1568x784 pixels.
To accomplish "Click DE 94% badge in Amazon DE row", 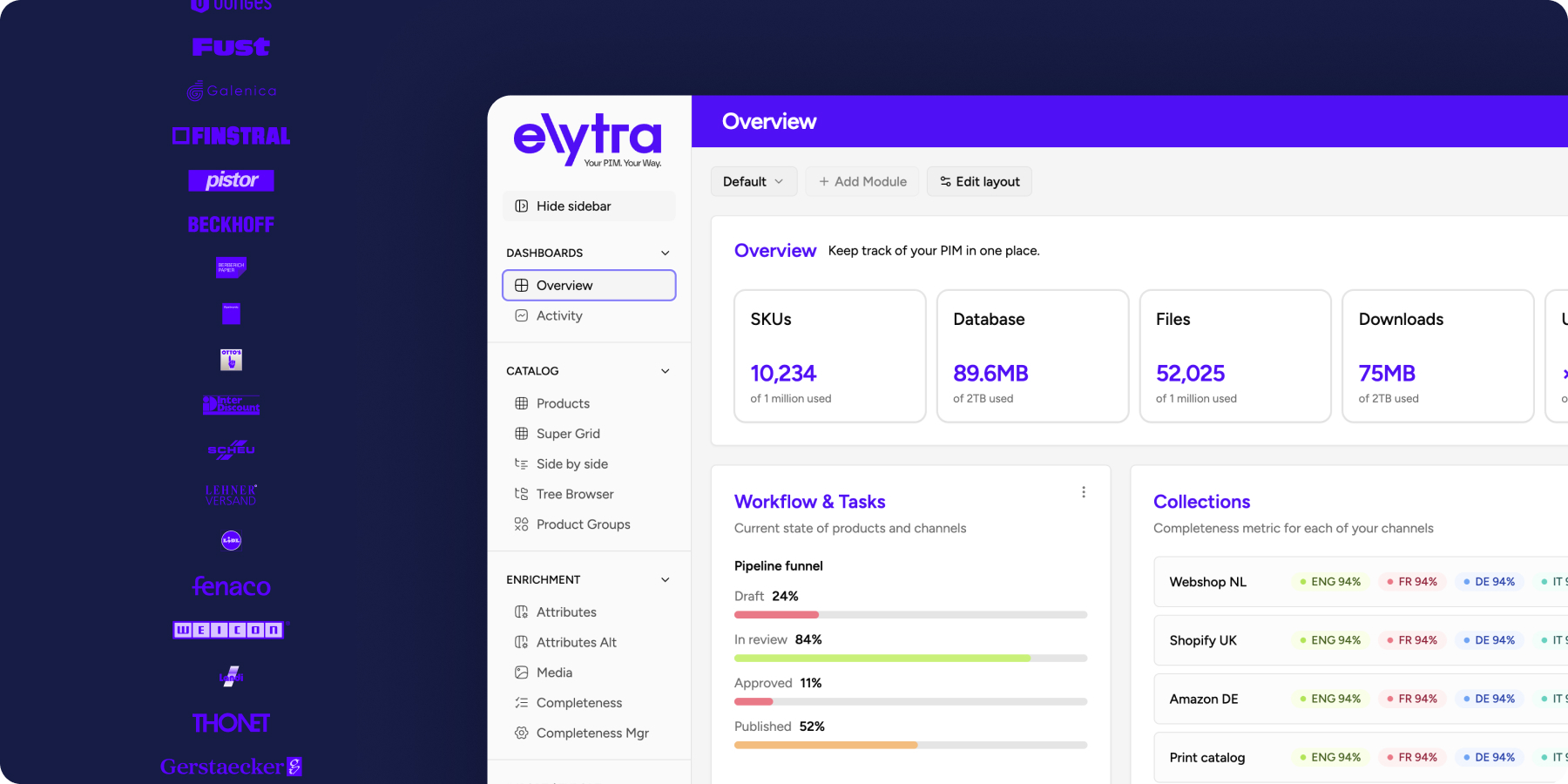I will pos(1489,699).
